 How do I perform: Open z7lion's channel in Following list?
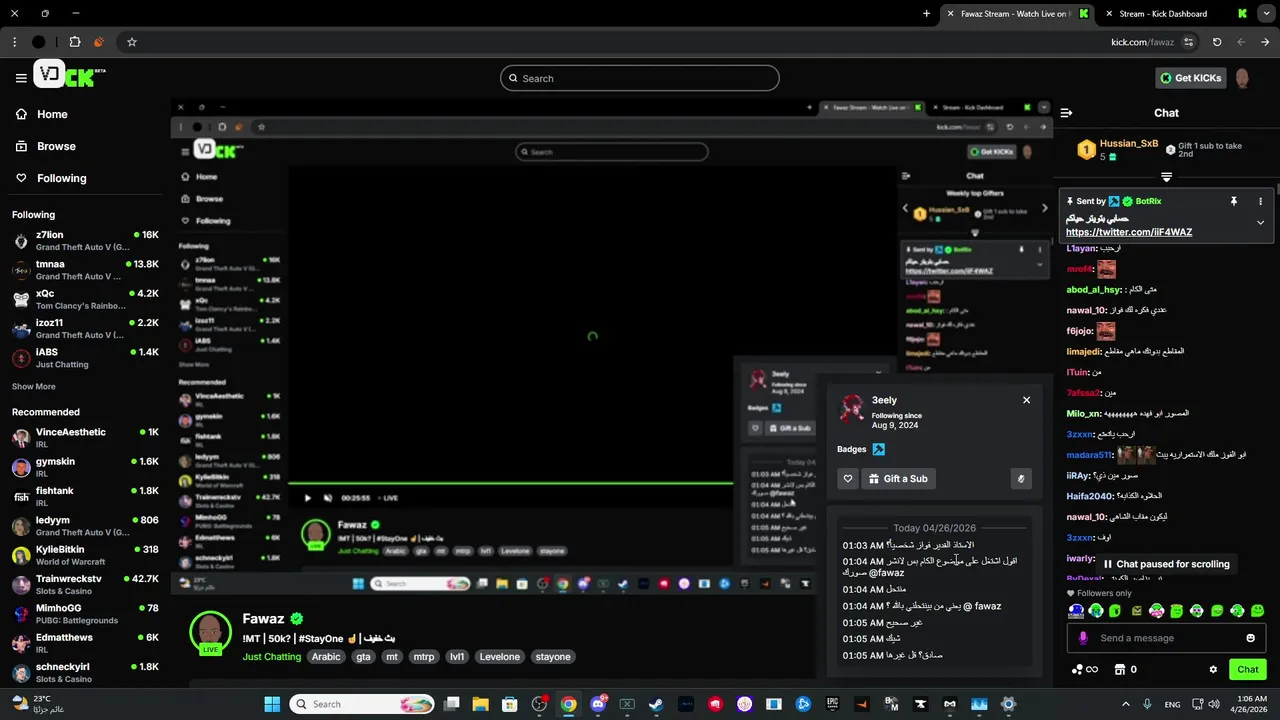click(85, 240)
